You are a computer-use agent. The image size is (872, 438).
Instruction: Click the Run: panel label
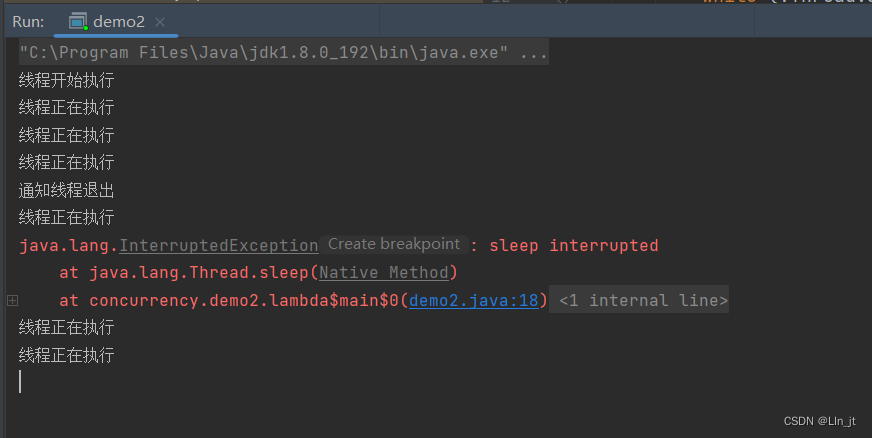click(28, 22)
